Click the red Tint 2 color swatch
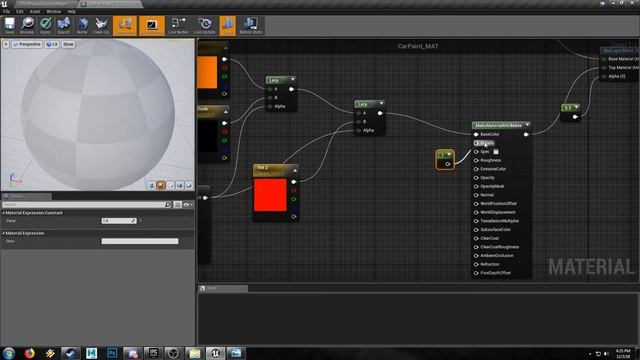Image resolution: width=640 pixels, height=360 pixels. pos(270,195)
